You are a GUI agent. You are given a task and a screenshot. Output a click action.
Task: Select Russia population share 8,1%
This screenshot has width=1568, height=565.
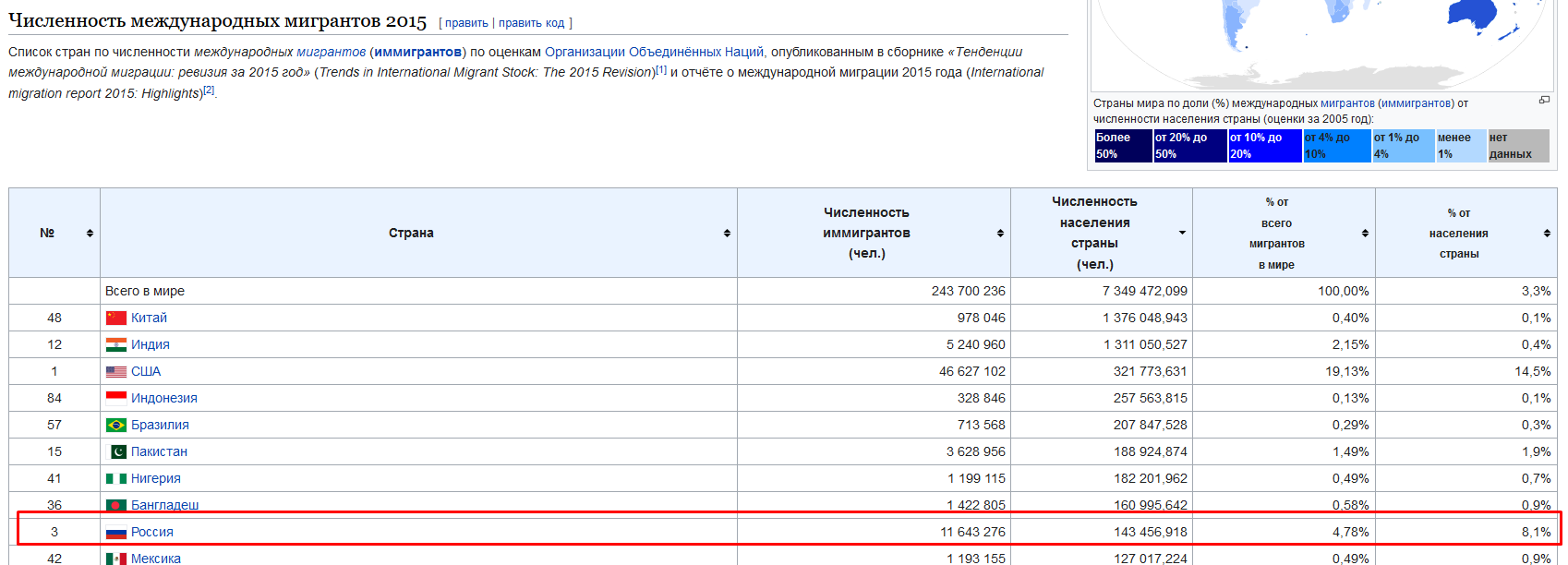1537,532
